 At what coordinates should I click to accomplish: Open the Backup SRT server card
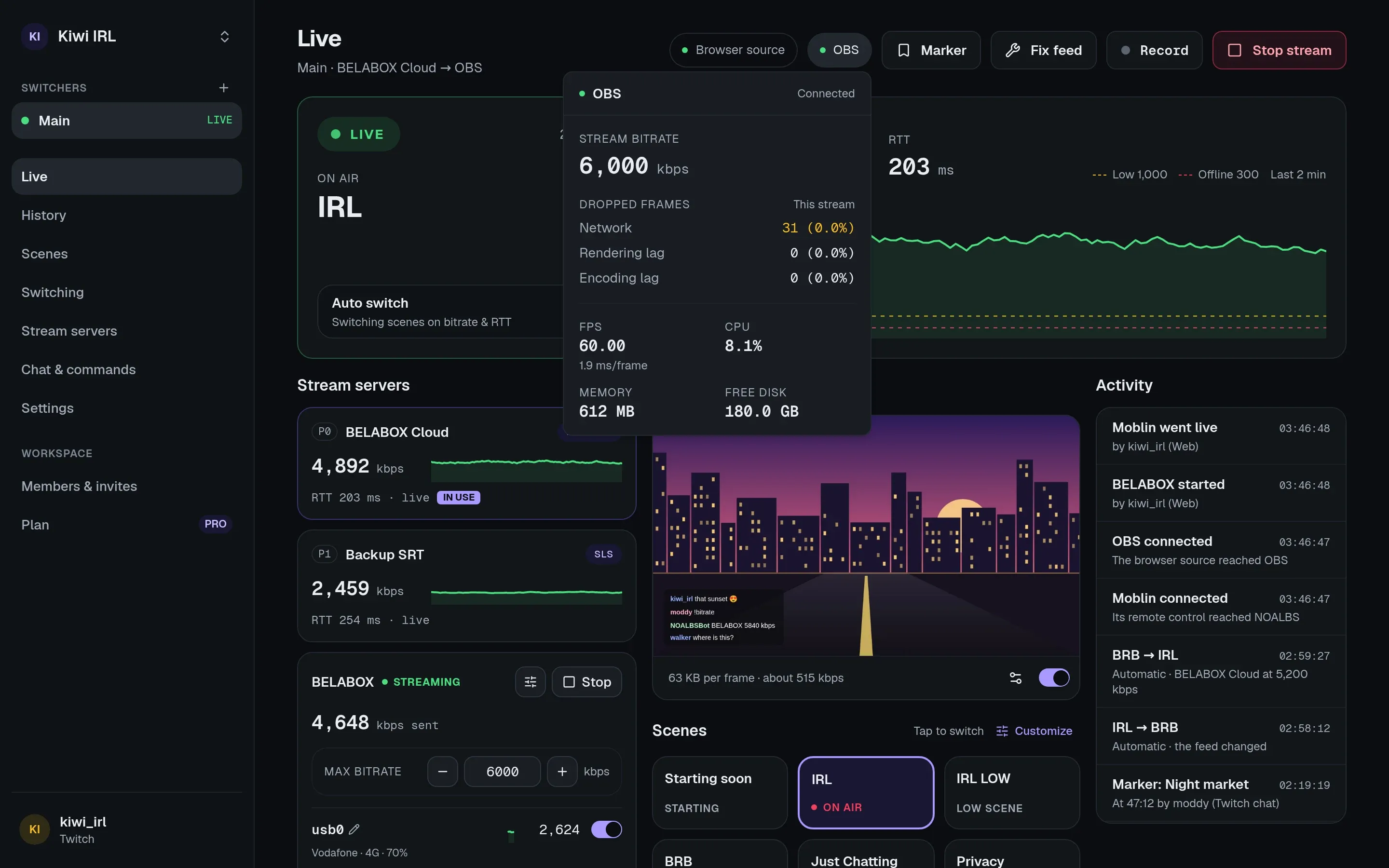point(467,585)
